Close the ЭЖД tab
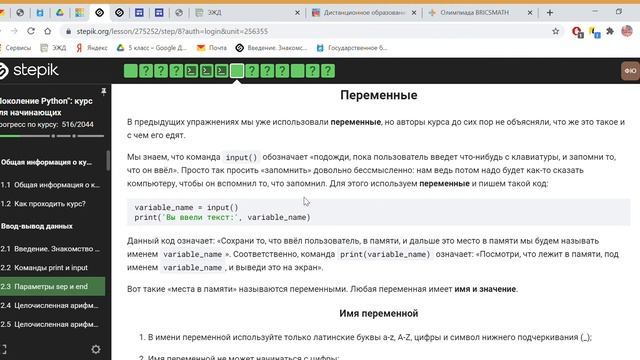Image resolution: width=640 pixels, height=360 pixels. pyautogui.click(x=297, y=13)
